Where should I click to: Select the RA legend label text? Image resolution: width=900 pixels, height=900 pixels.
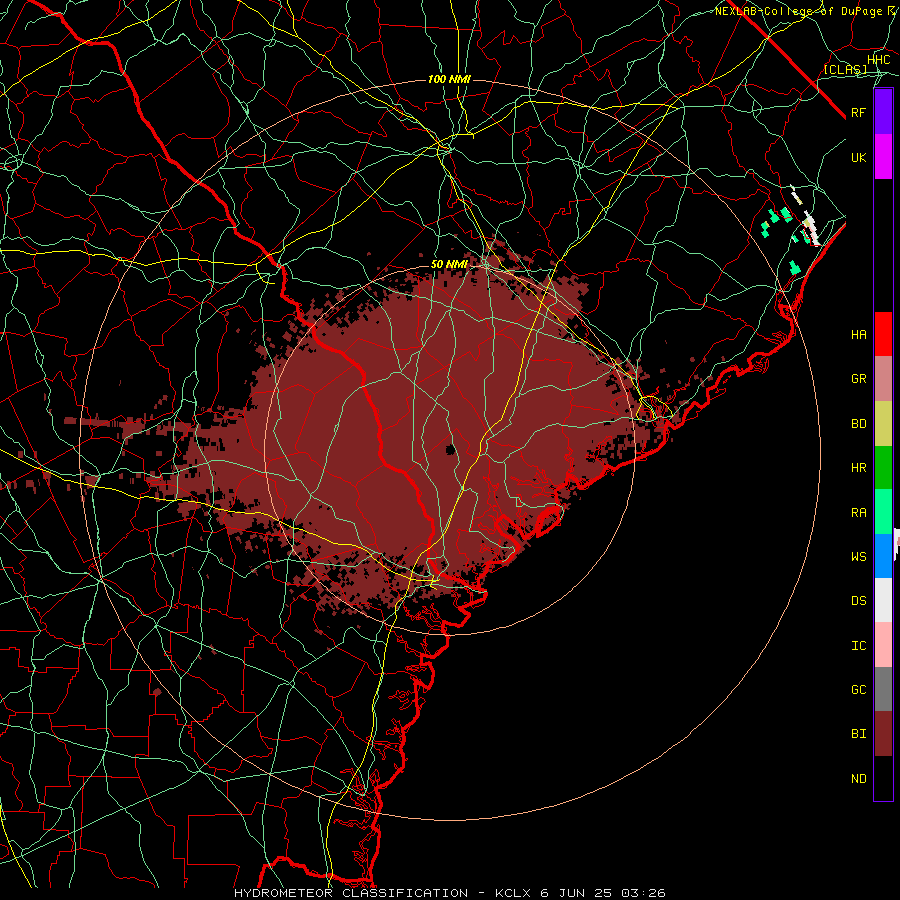click(859, 513)
